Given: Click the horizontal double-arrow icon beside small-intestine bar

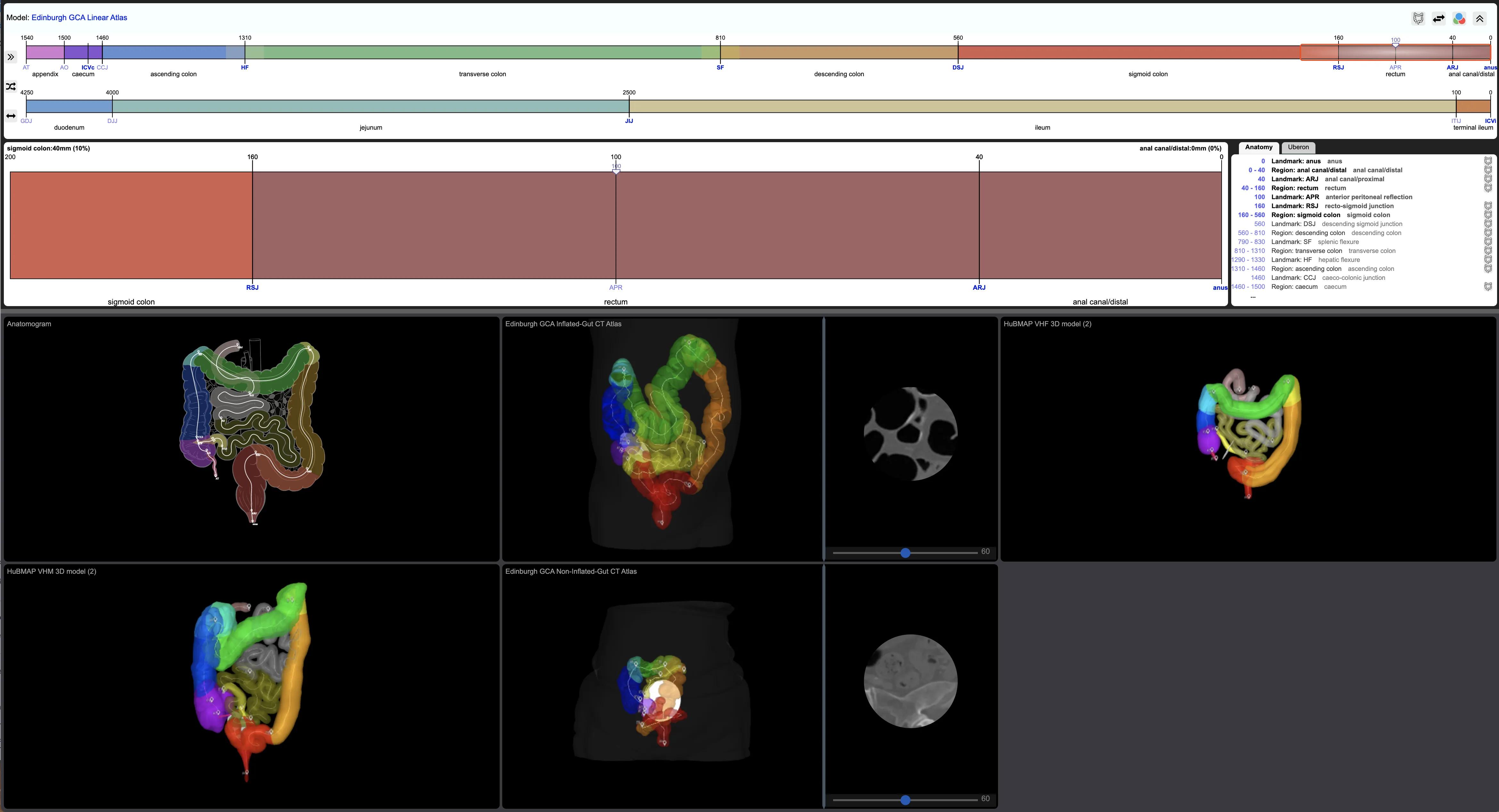Looking at the screenshot, I should pos(11,116).
